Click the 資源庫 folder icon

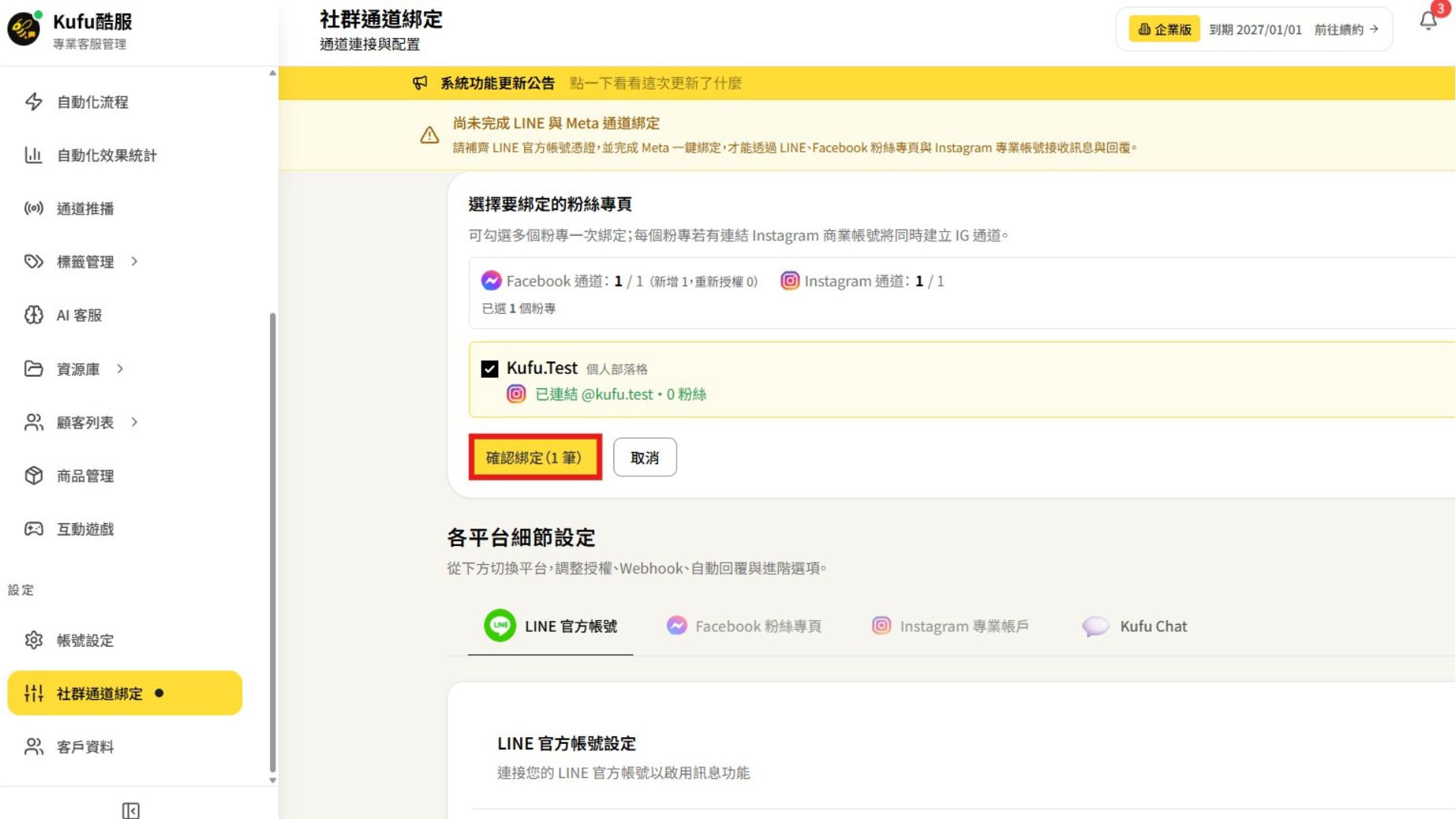33,369
